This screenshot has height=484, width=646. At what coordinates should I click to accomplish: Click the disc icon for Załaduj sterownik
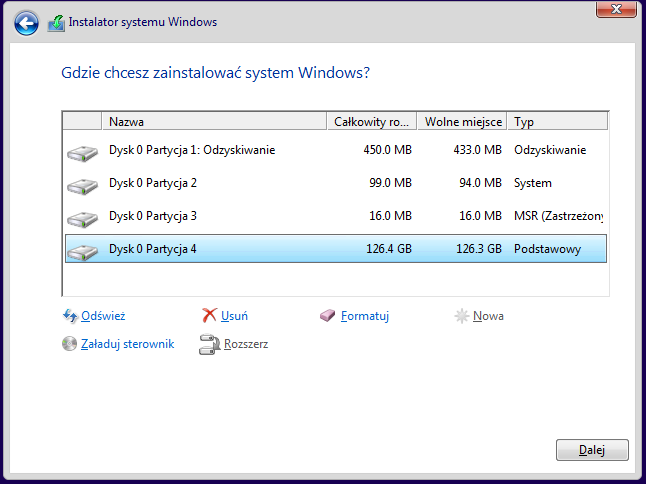tap(69, 344)
